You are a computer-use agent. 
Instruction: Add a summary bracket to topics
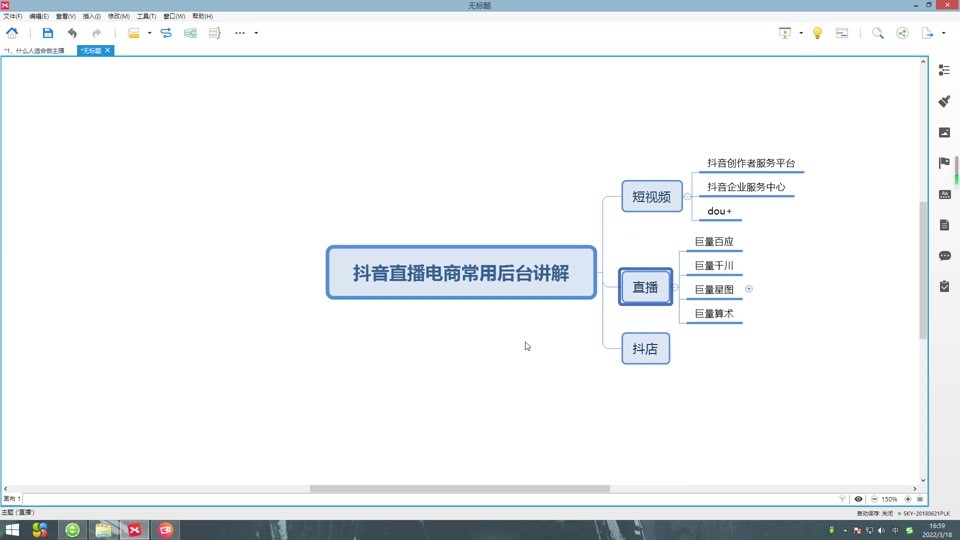[214, 33]
